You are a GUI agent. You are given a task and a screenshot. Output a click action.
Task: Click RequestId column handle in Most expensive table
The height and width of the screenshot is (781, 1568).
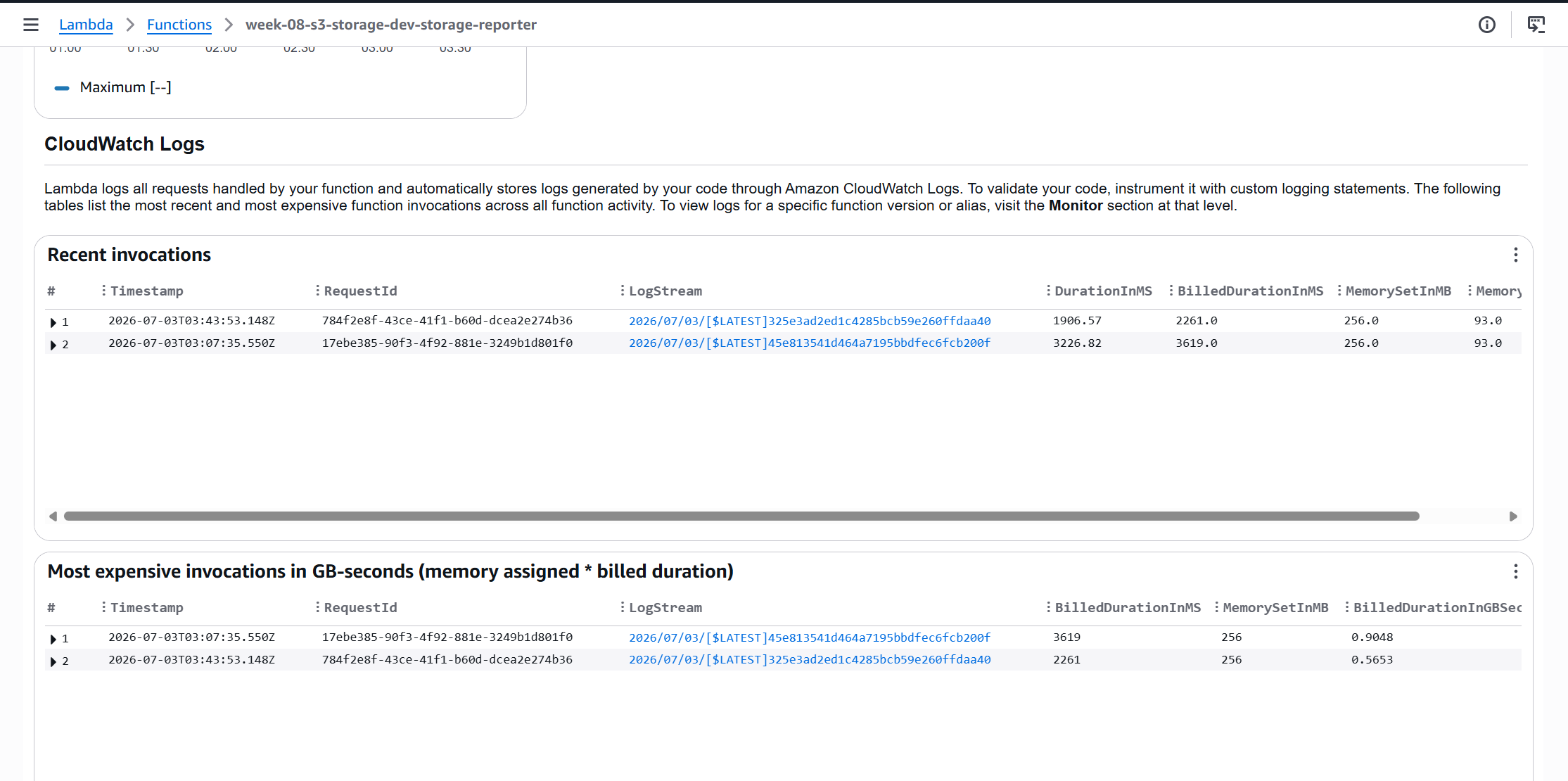(317, 607)
